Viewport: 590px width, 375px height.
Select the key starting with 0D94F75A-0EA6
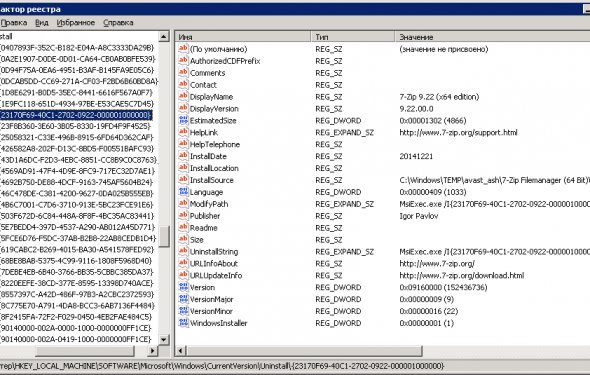pos(77,70)
